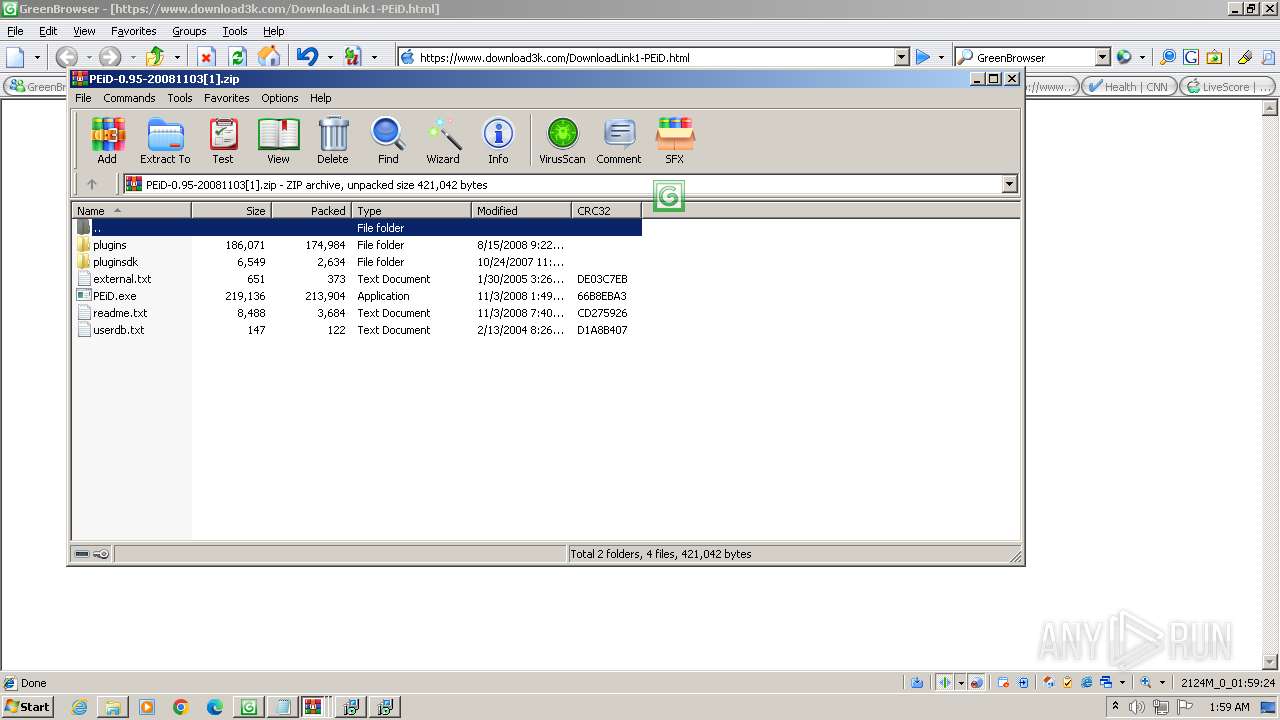The image size is (1280, 720).
Task: Select the readme.txt file
Action: [x=358, y=313]
